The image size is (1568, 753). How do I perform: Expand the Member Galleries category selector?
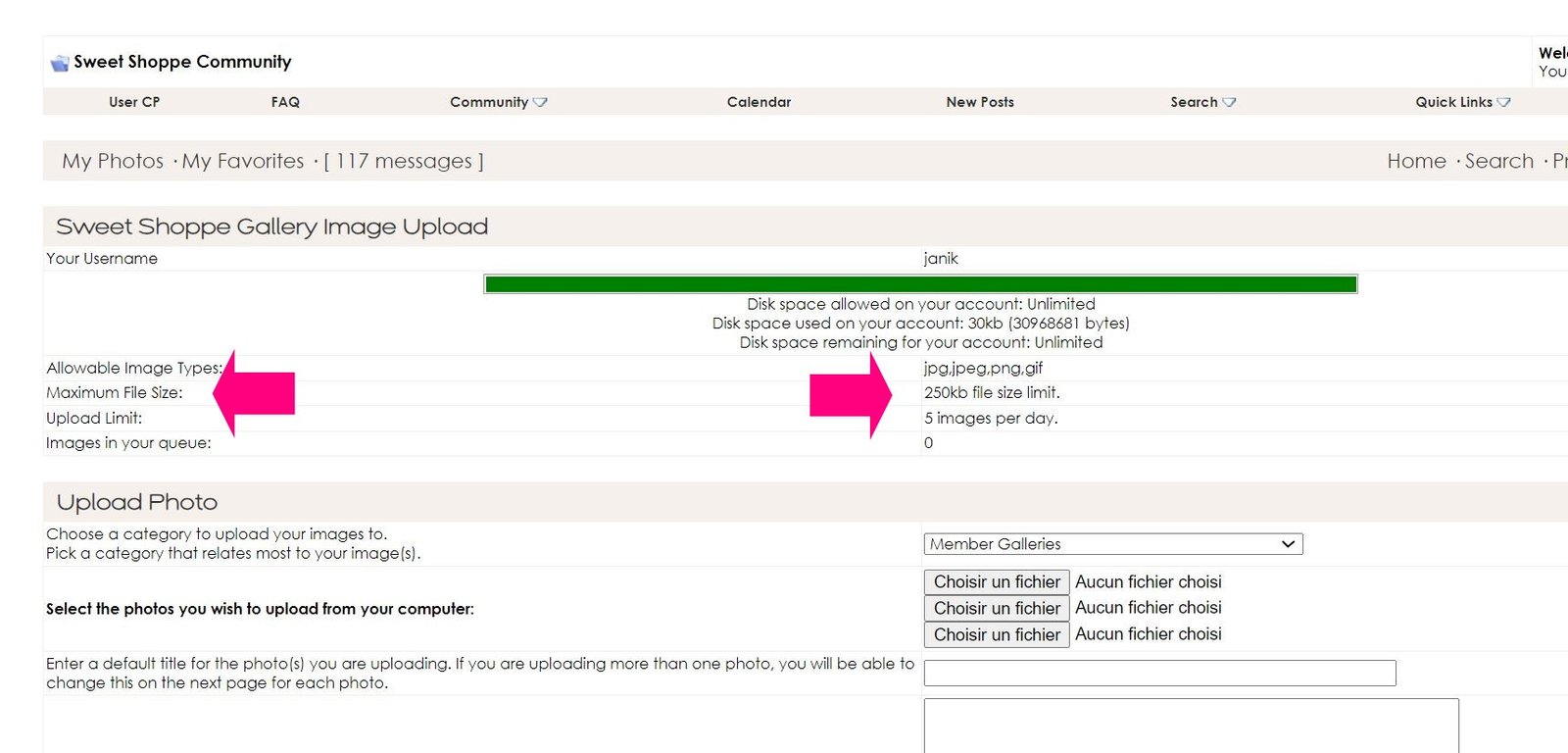point(1112,544)
